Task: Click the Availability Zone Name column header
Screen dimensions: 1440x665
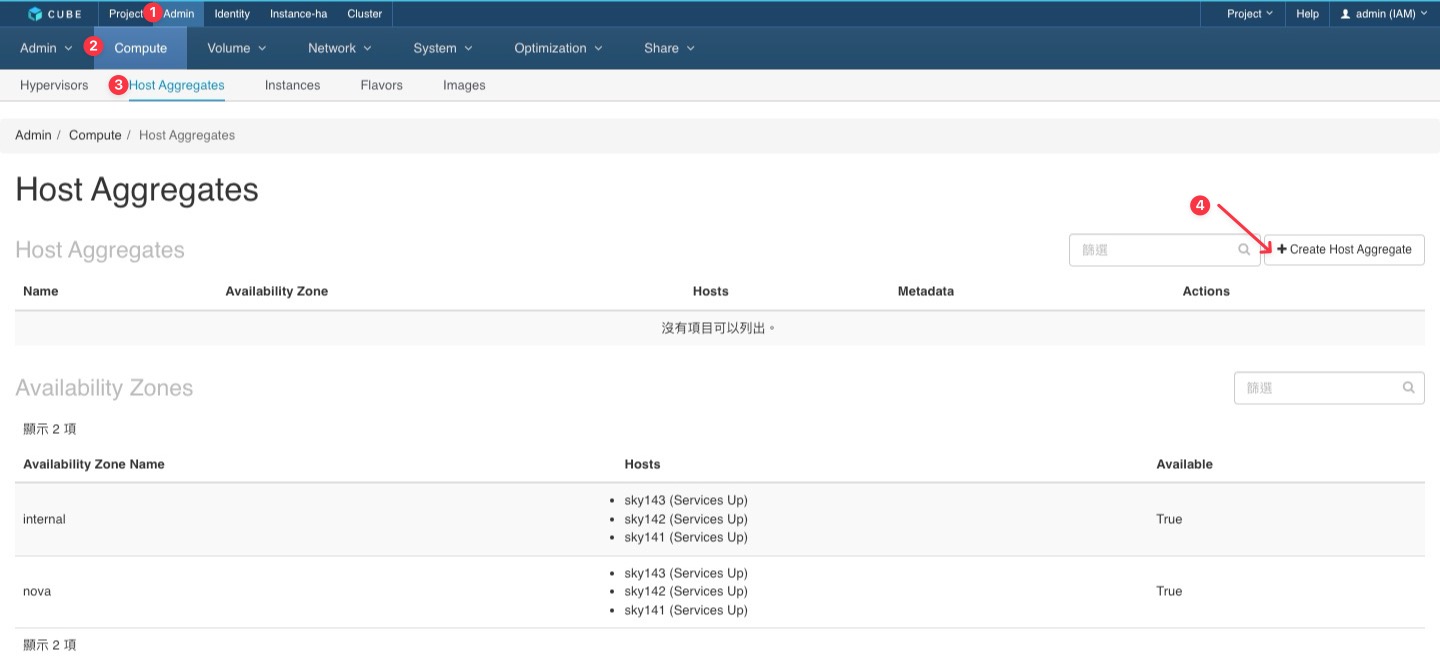Action: tap(94, 464)
